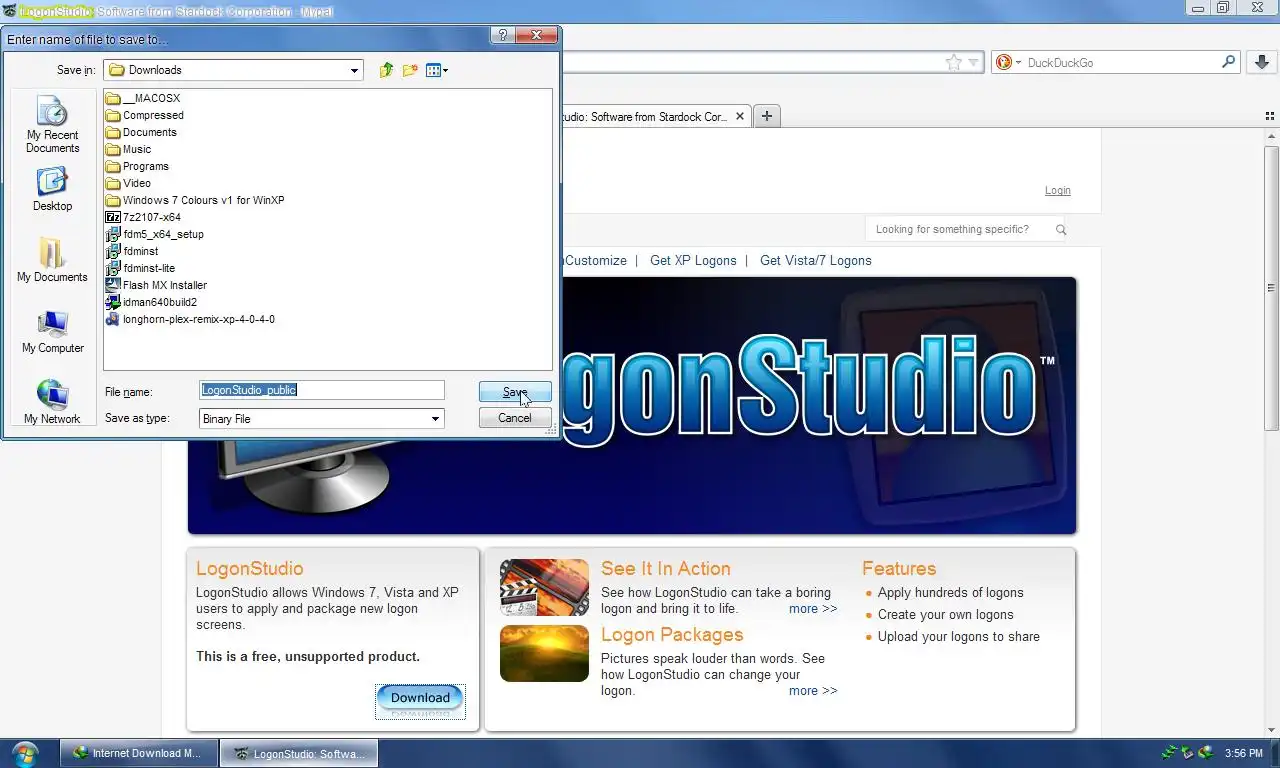Open My Computer in save dialog sidebar

coord(52,331)
